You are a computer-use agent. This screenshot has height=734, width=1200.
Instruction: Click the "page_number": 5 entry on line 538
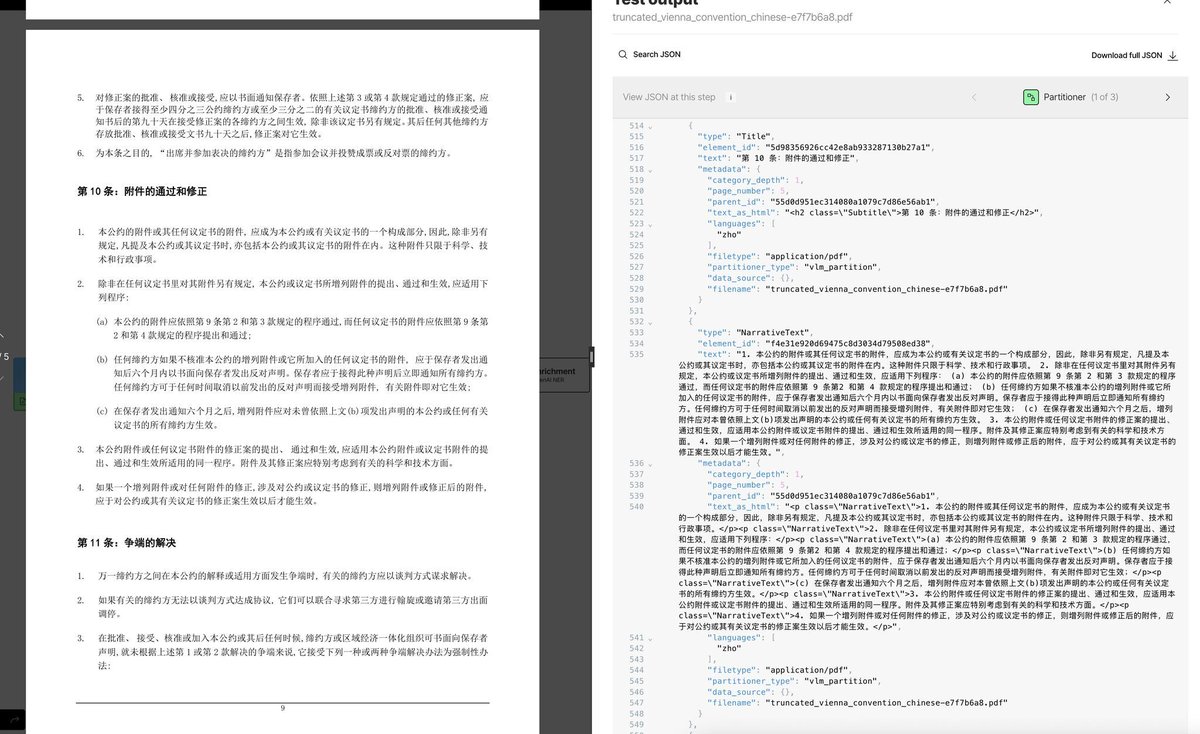750,485
